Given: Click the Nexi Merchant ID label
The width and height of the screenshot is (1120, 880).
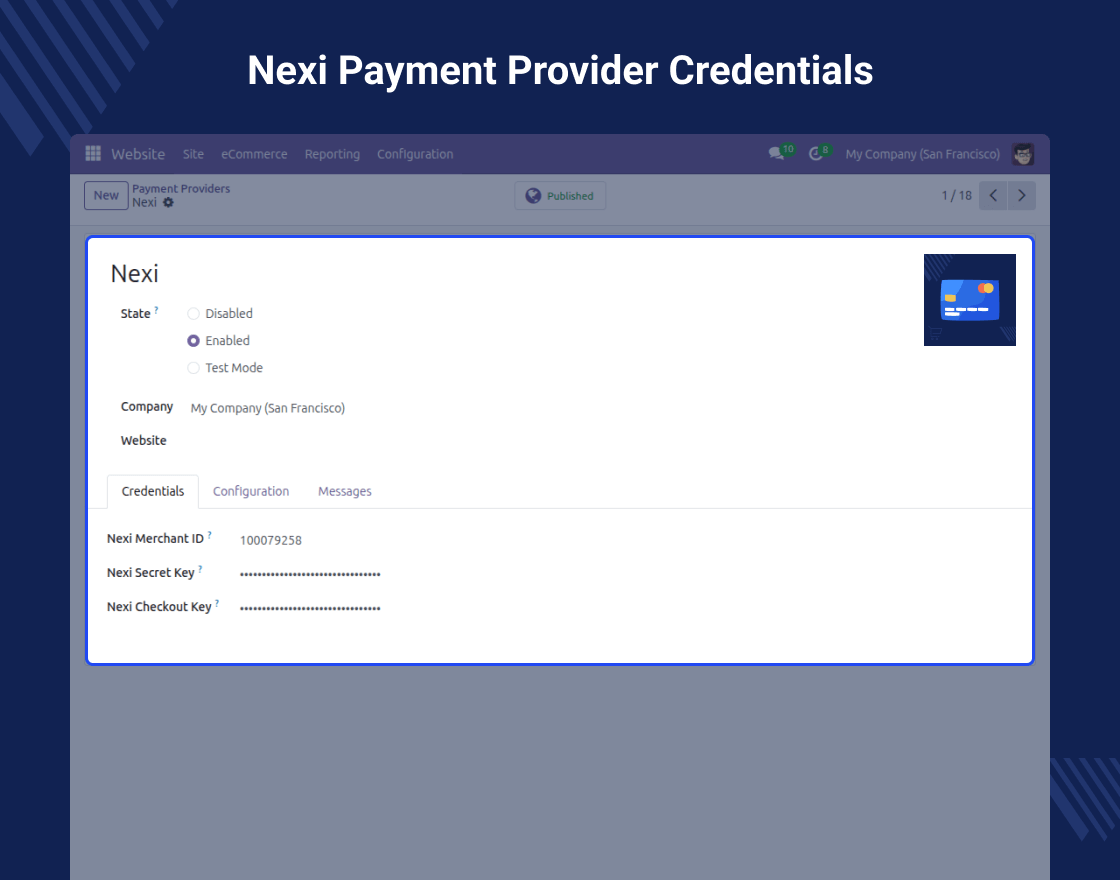Looking at the screenshot, I should (155, 539).
